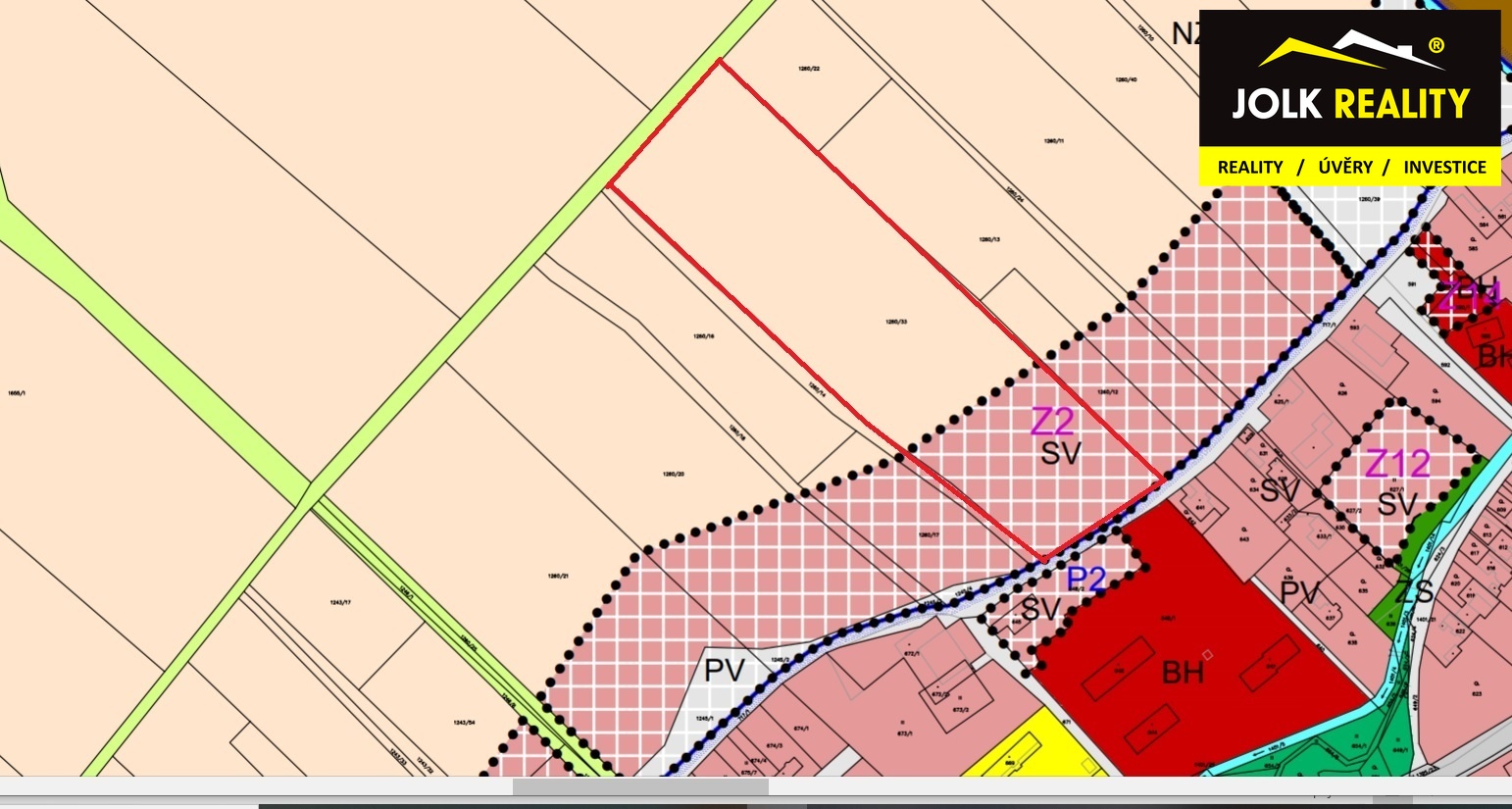
Task: Select parcel 1260/21 on the map
Action: click(x=554, y=576)
